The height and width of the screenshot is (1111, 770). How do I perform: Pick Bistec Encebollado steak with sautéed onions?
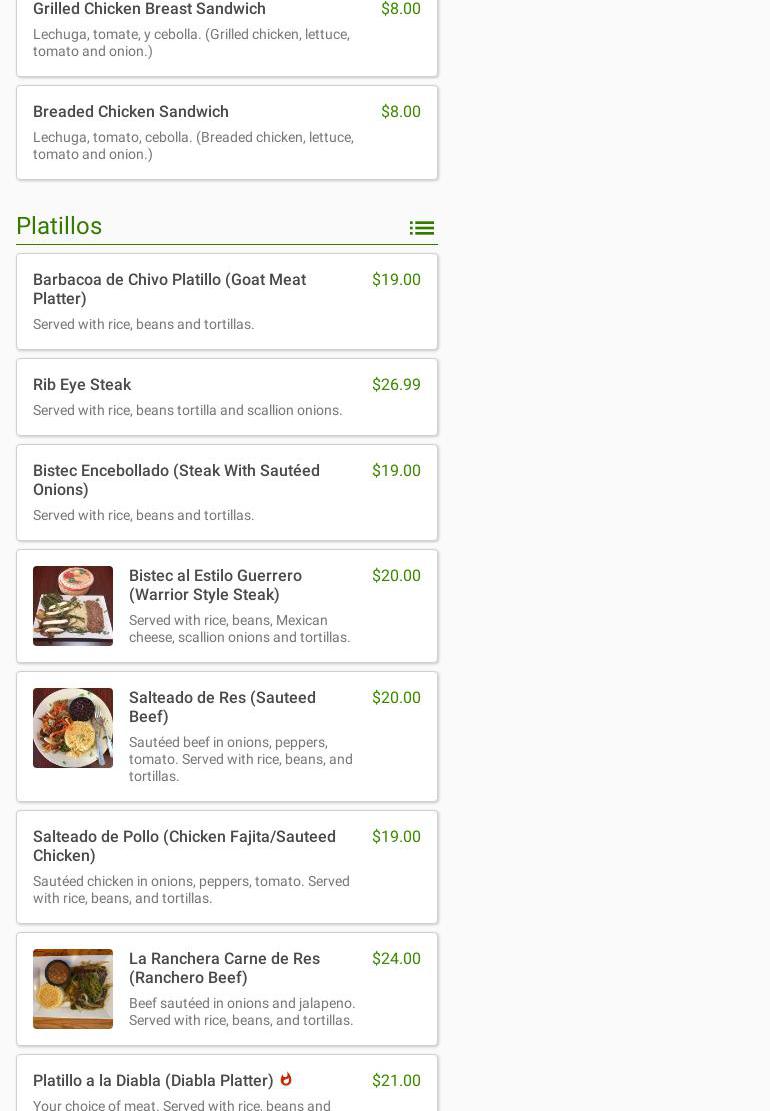(x=176, y=480)
